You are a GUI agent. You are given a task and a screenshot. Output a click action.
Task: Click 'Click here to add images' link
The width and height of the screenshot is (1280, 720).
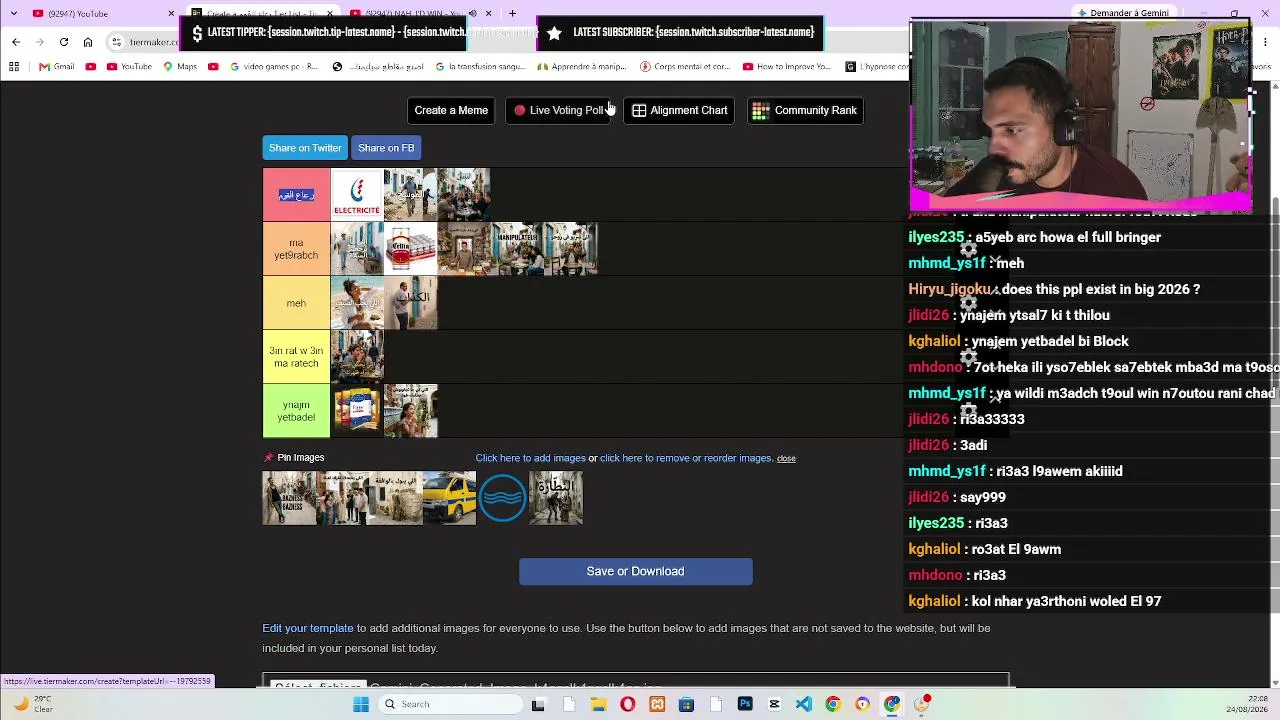[530, 458]
